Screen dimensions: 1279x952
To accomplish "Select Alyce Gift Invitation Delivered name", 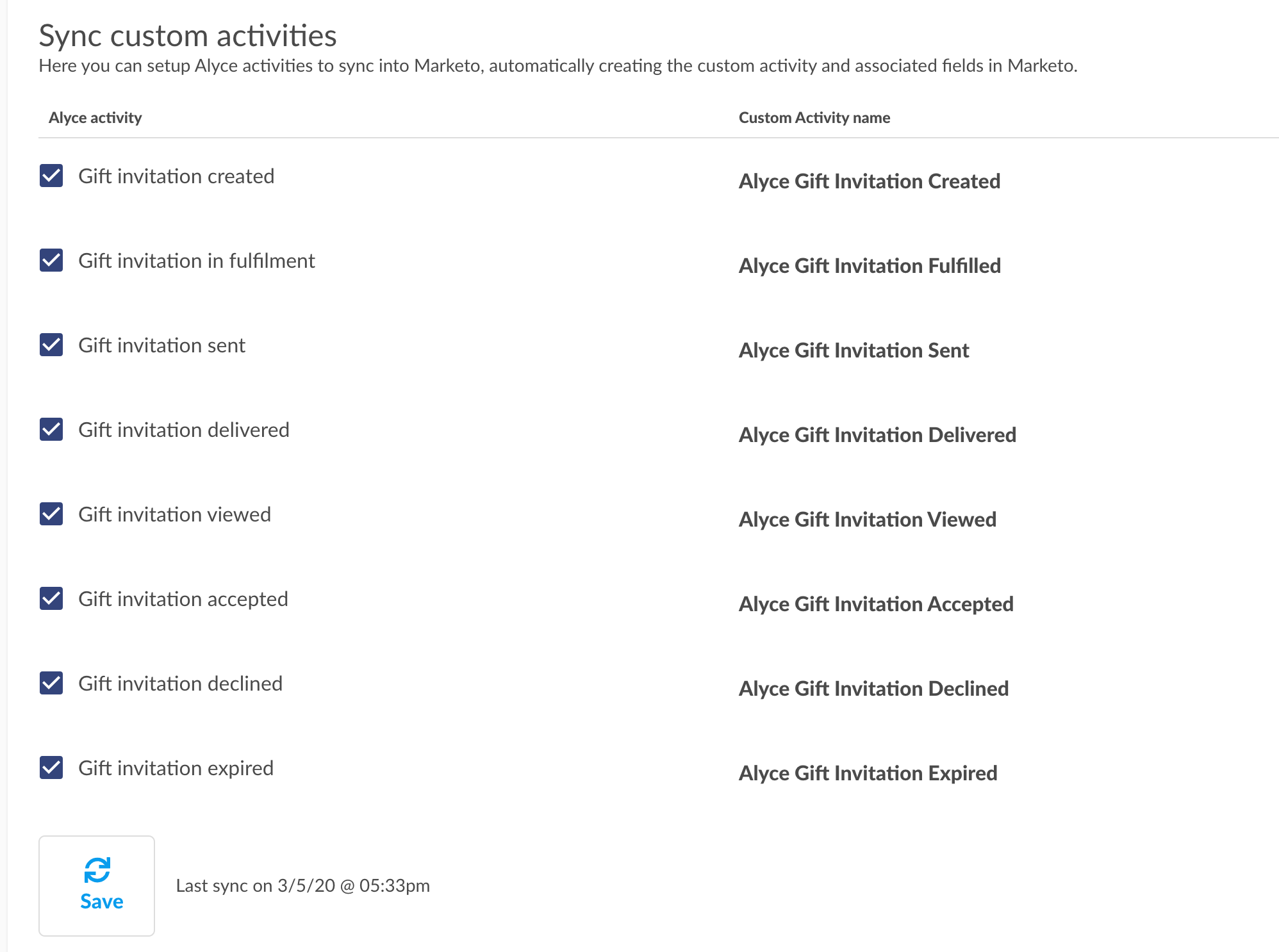I will (877, 435).
